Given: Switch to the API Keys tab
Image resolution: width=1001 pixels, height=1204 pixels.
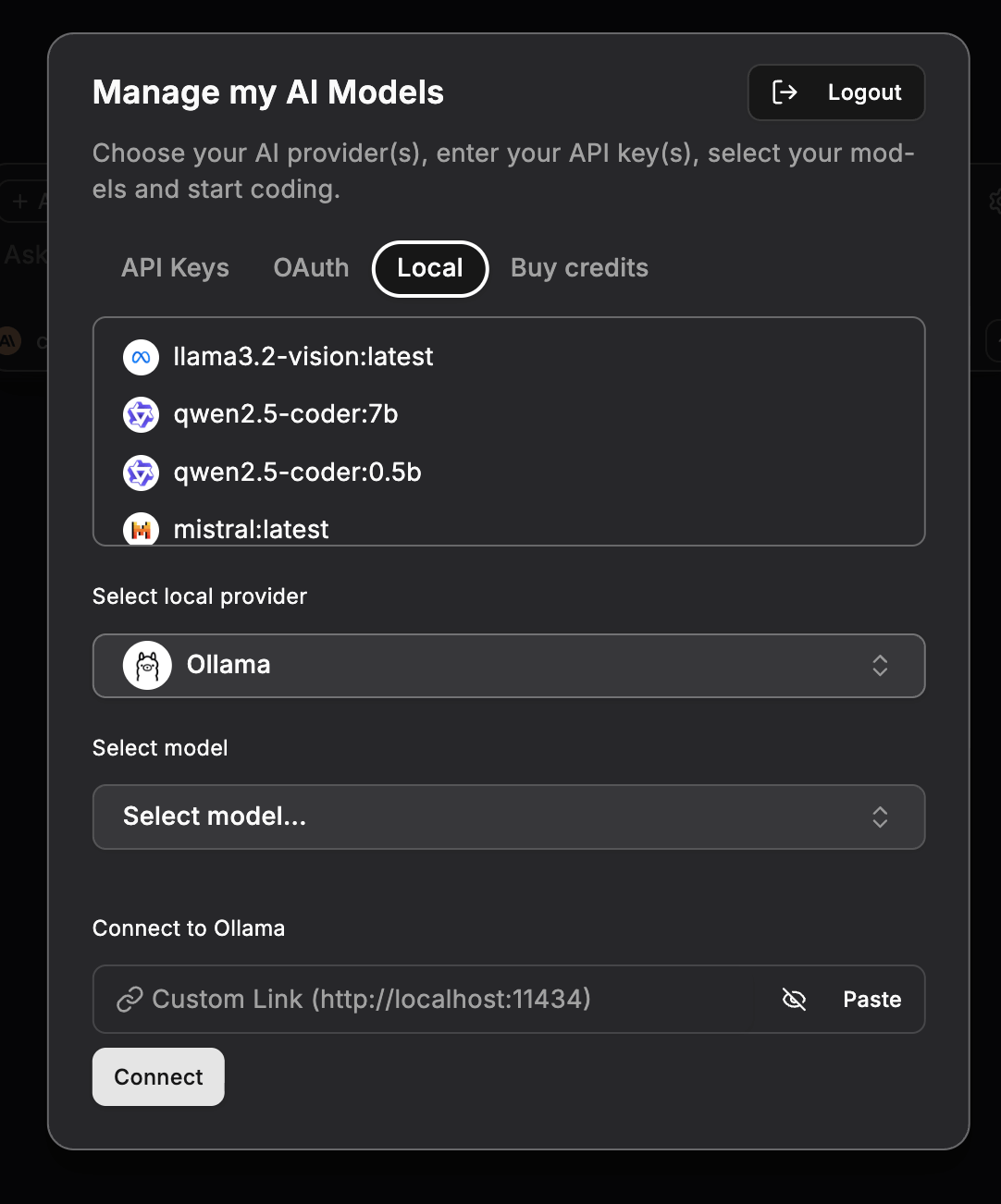Looking at the screenshot, I should pyautogui.click(x=175, y=268).
